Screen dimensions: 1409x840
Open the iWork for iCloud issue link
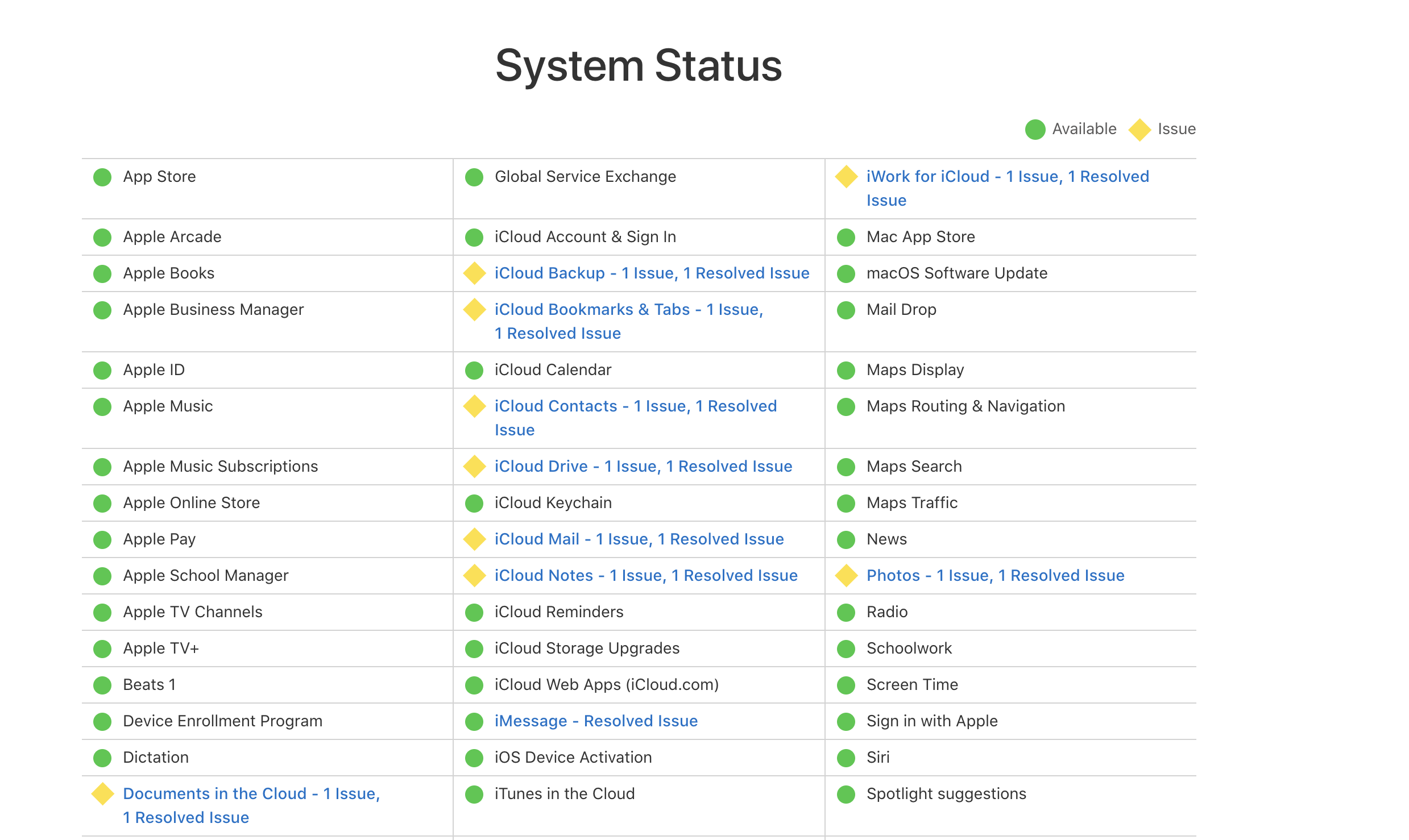pyautogui.click(x=1007, y=177)
